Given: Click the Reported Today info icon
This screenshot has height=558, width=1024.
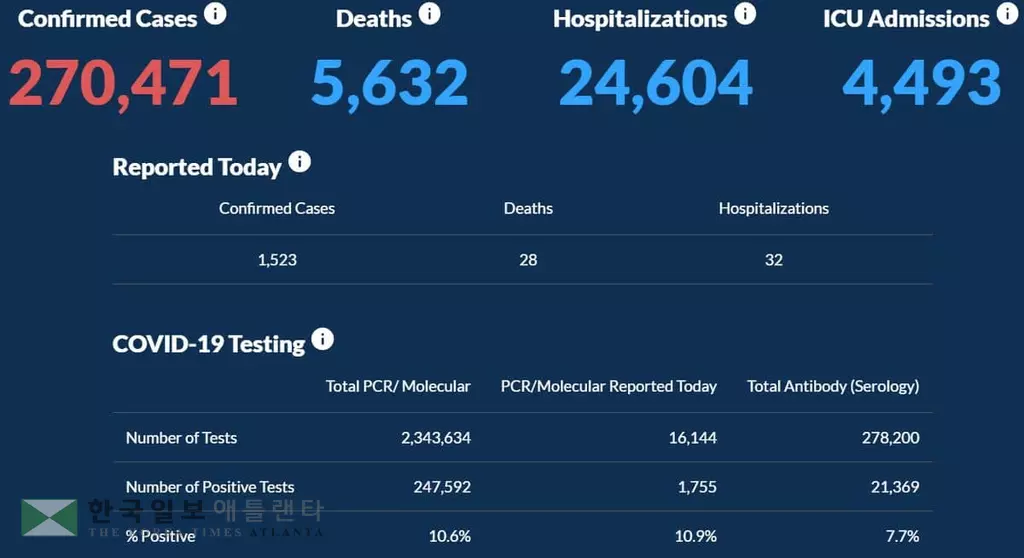Looking at the screenshot, I should click(x=299, y=162).
